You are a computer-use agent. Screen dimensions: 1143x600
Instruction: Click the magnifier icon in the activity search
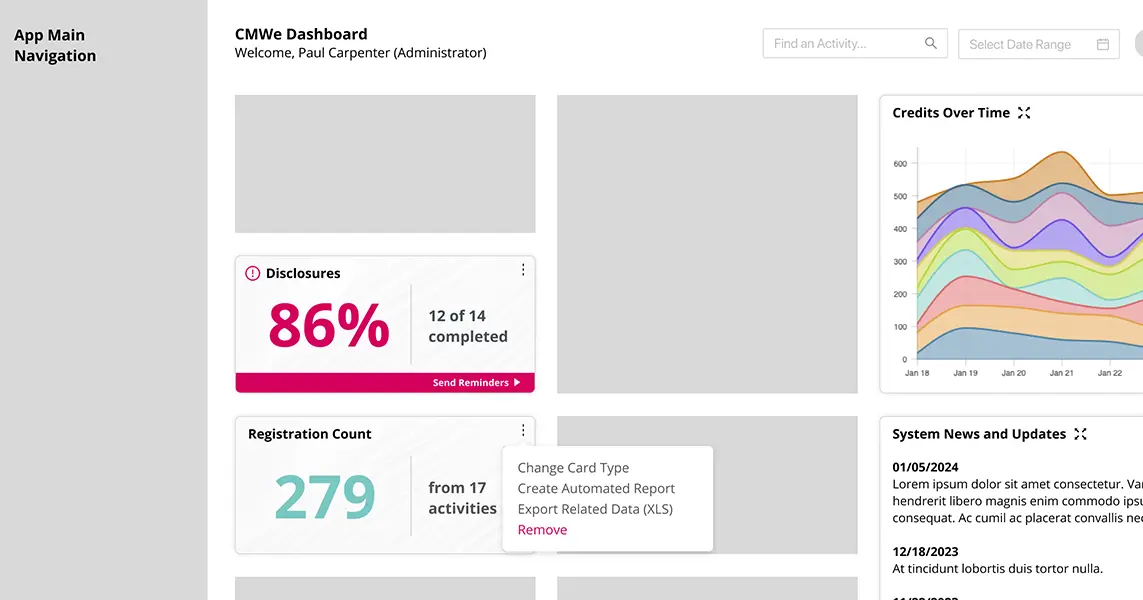coord(930,43)
